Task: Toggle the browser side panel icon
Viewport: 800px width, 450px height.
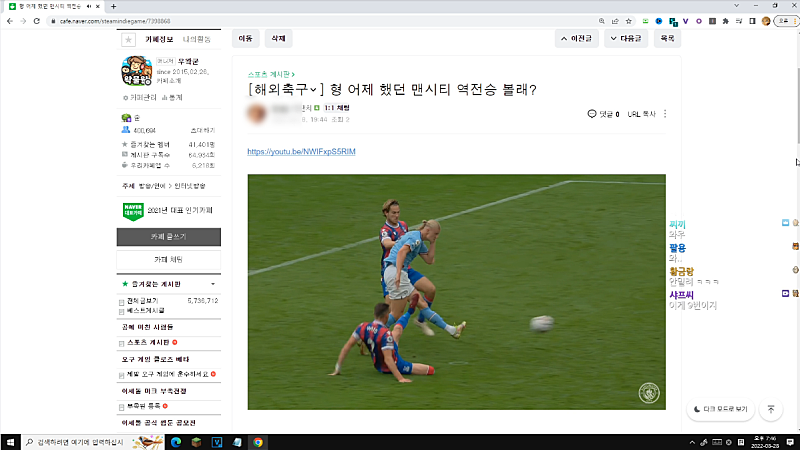Action: point(752,21)
